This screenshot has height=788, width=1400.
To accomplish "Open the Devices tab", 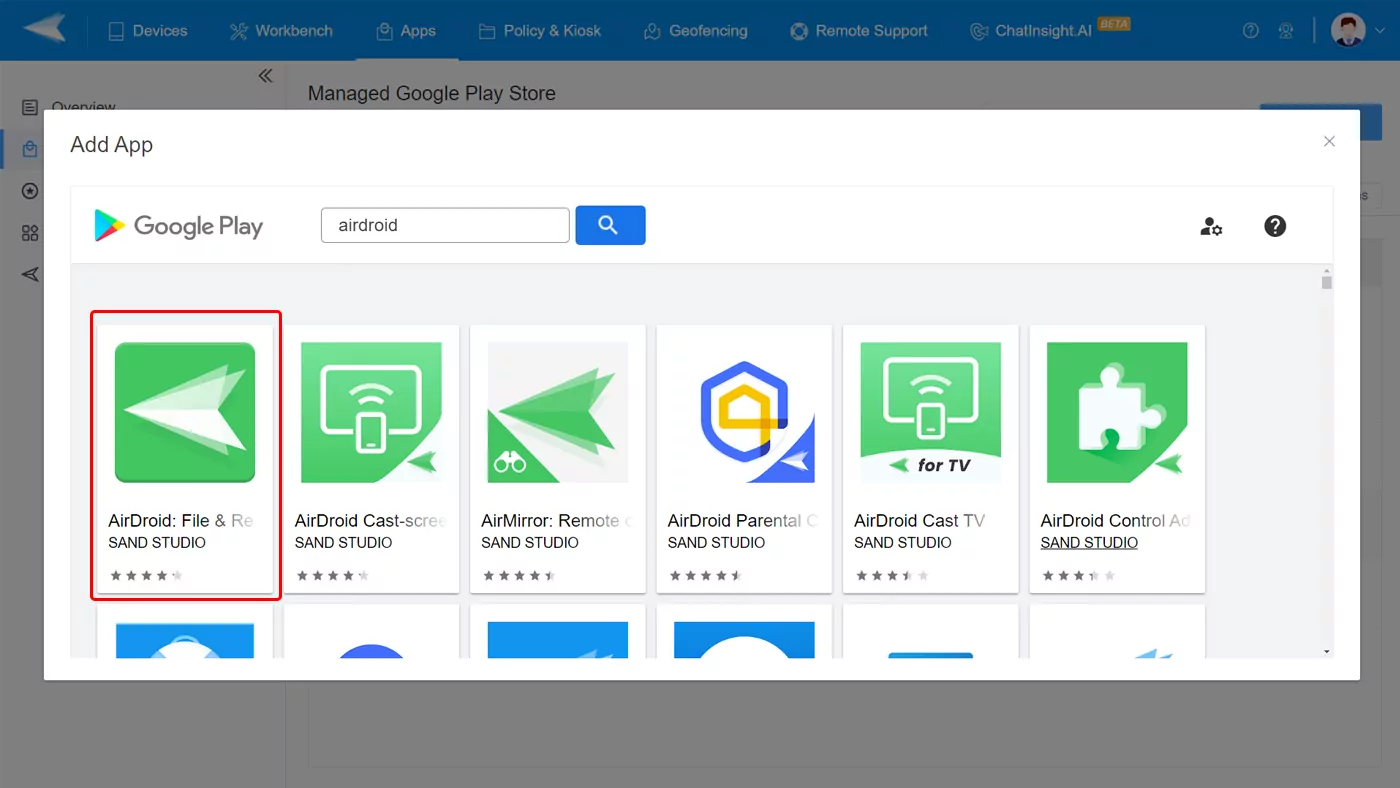I will tap(147, 31).
